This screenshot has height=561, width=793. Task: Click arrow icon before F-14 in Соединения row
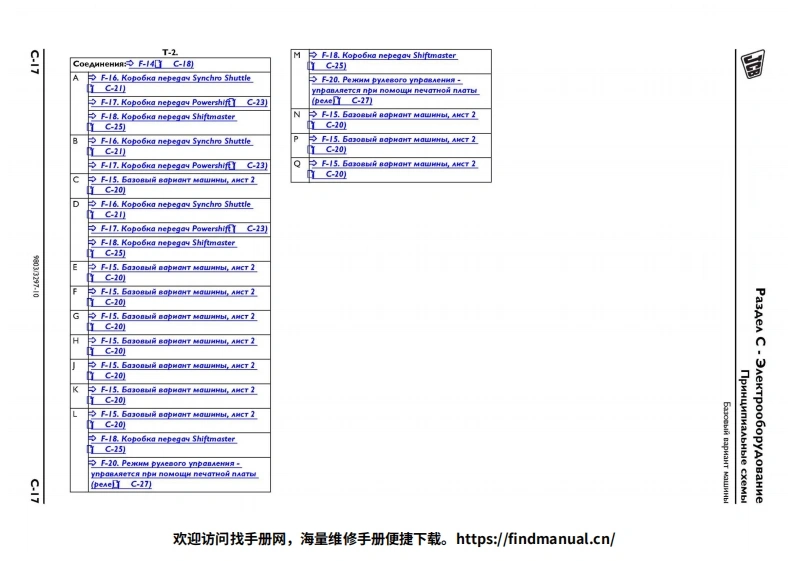(131, 64)
